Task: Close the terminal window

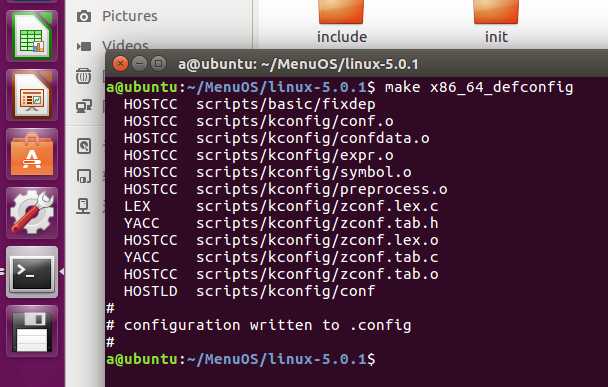Action: coord(121,63)
